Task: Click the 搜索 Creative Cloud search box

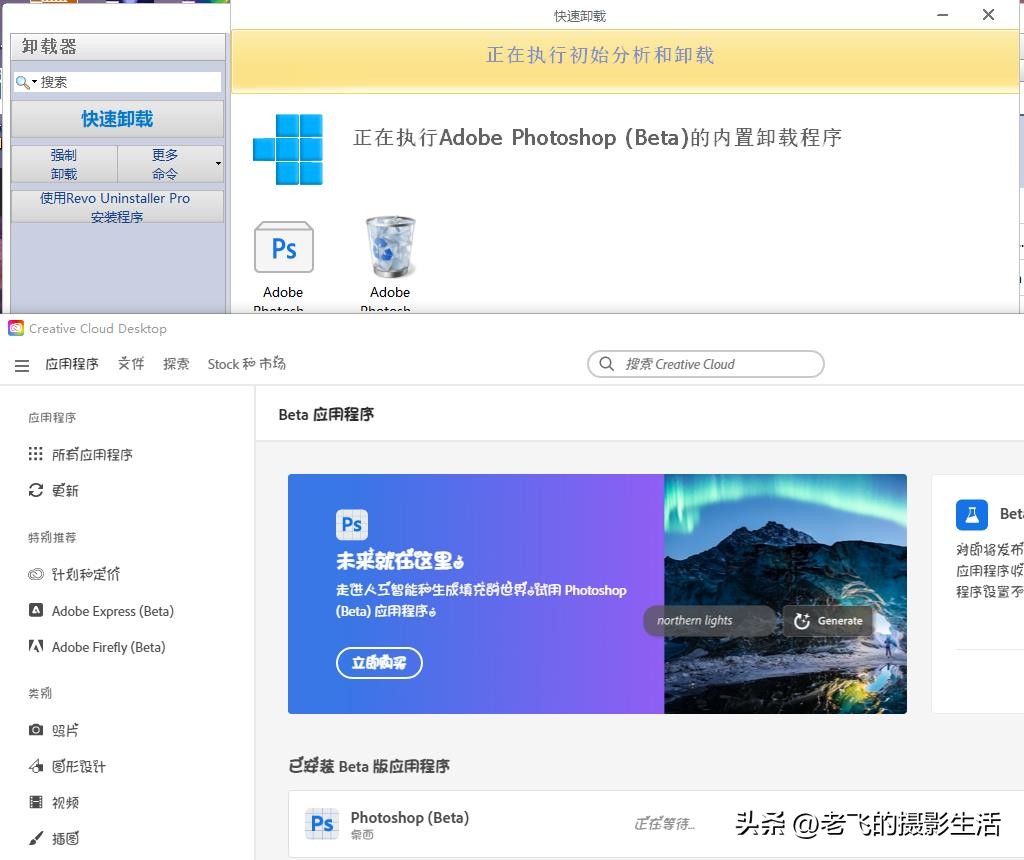Action: click(705, 364)
